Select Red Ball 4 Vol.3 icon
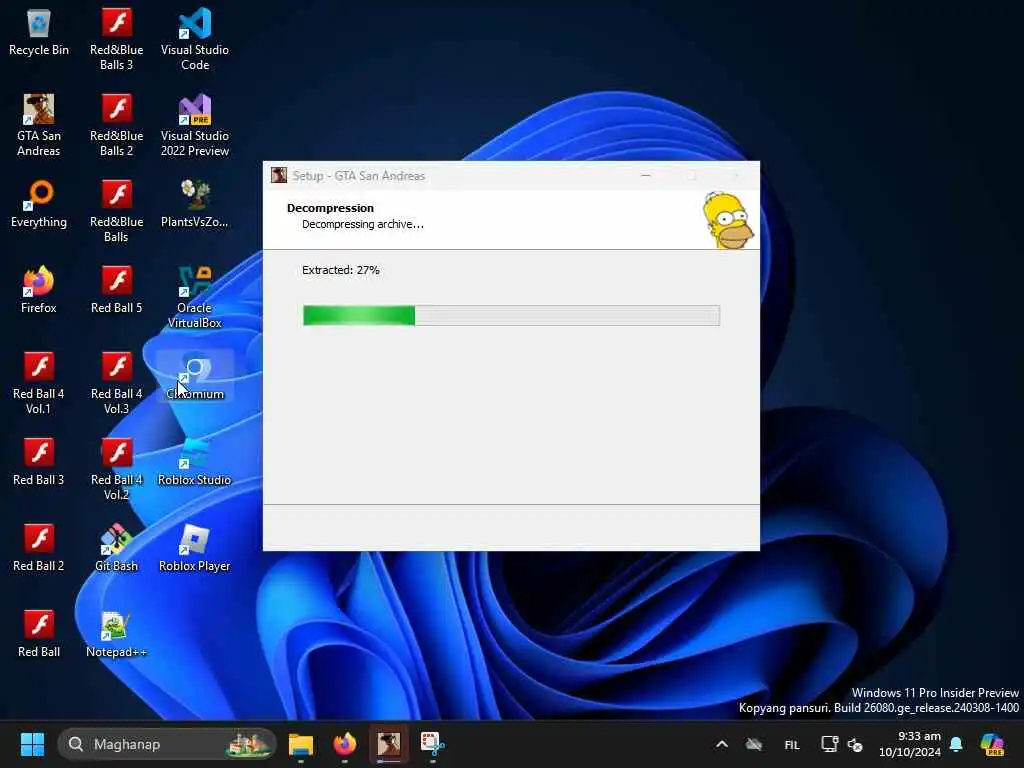The height and width of the screenshot is (768, 1024). 116,383
